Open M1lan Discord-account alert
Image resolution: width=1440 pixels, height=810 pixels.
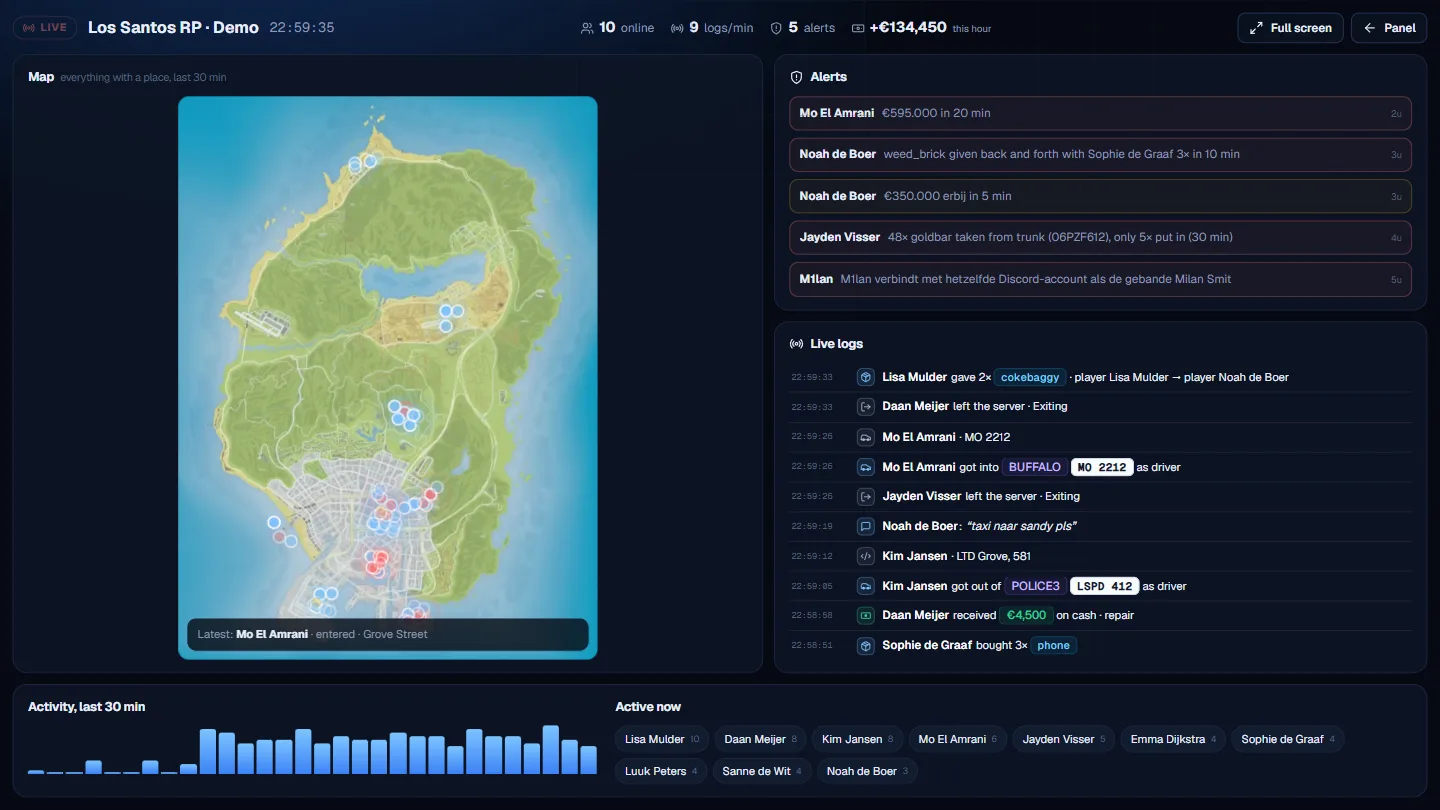(x=1100, y=279)
